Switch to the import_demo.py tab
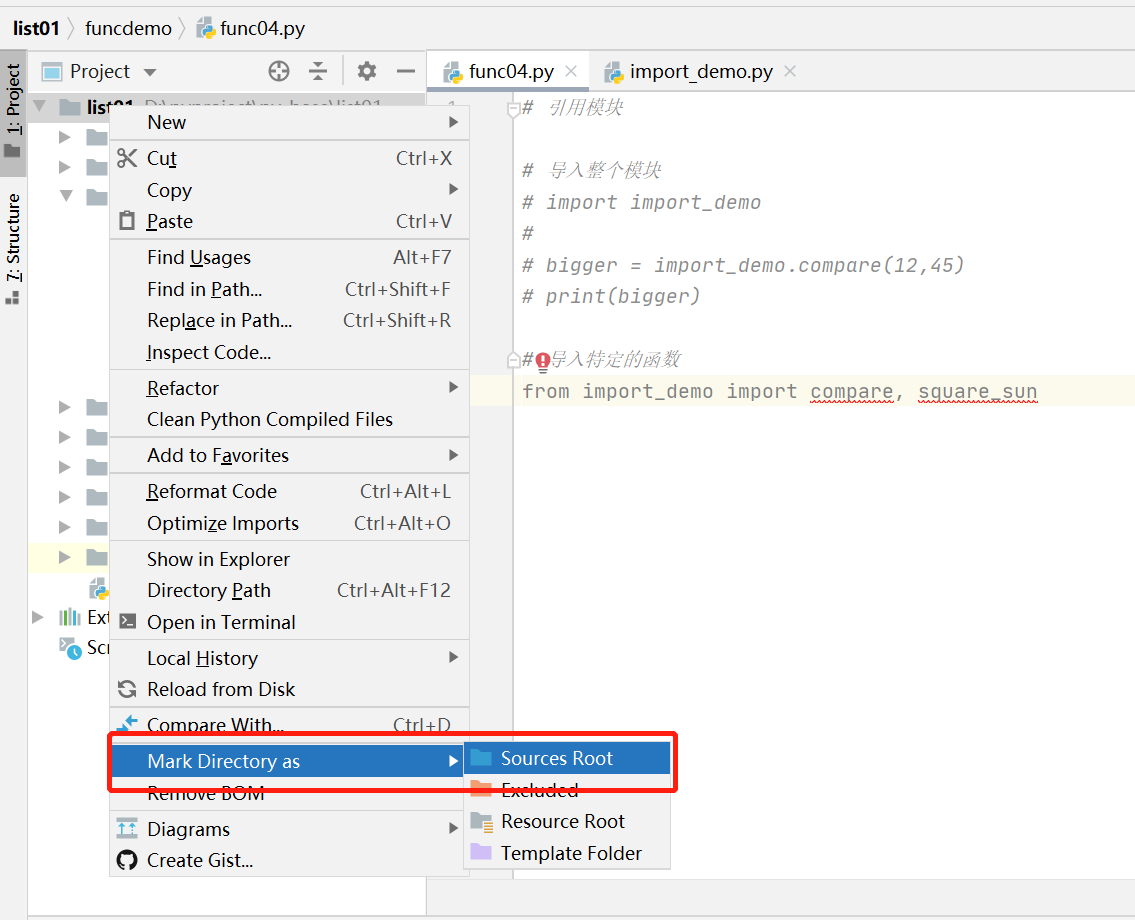This screenshot has width=1135, height=920. 701,72
